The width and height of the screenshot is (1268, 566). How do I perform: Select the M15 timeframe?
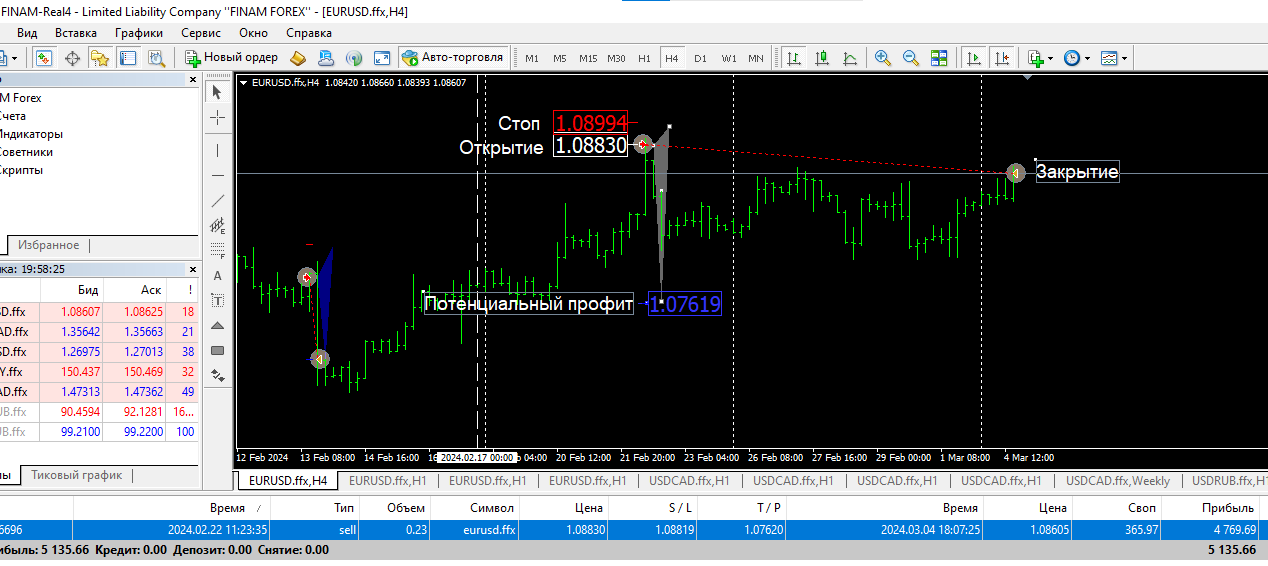pos(588,58)
